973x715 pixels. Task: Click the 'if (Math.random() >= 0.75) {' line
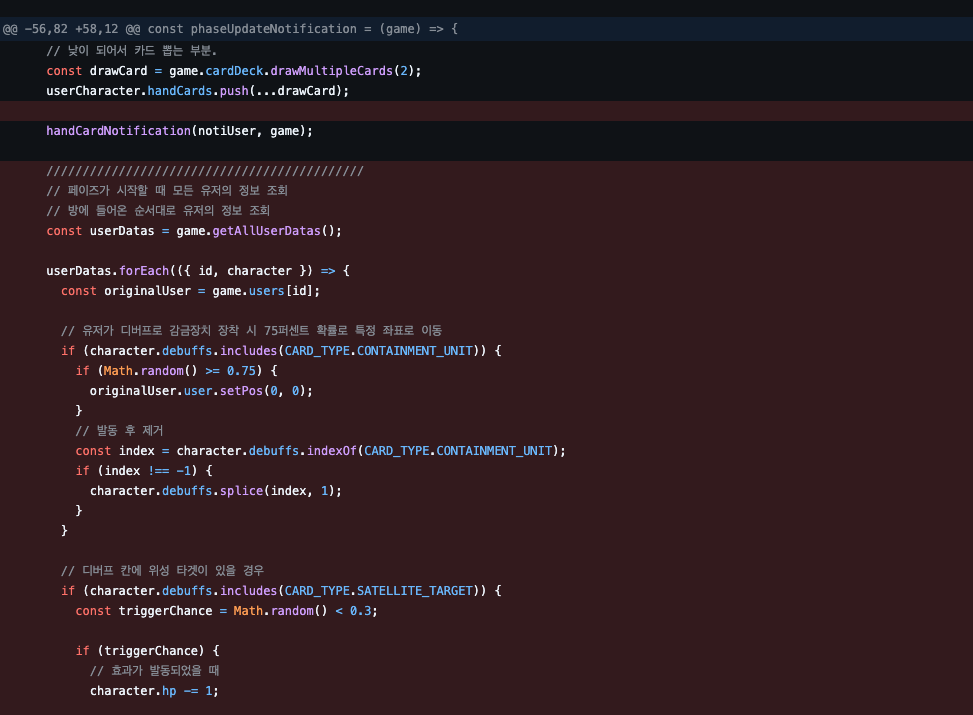[x=176, y=371]
